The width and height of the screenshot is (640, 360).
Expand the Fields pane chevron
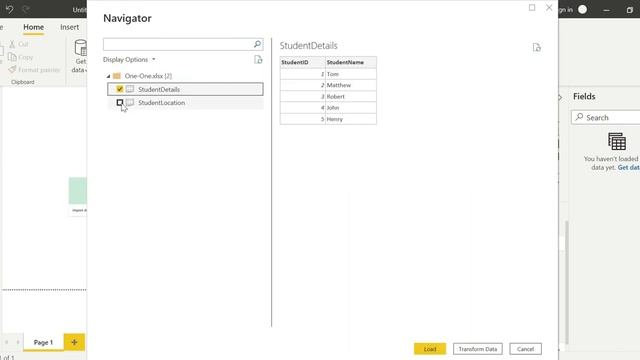[560, 97]
